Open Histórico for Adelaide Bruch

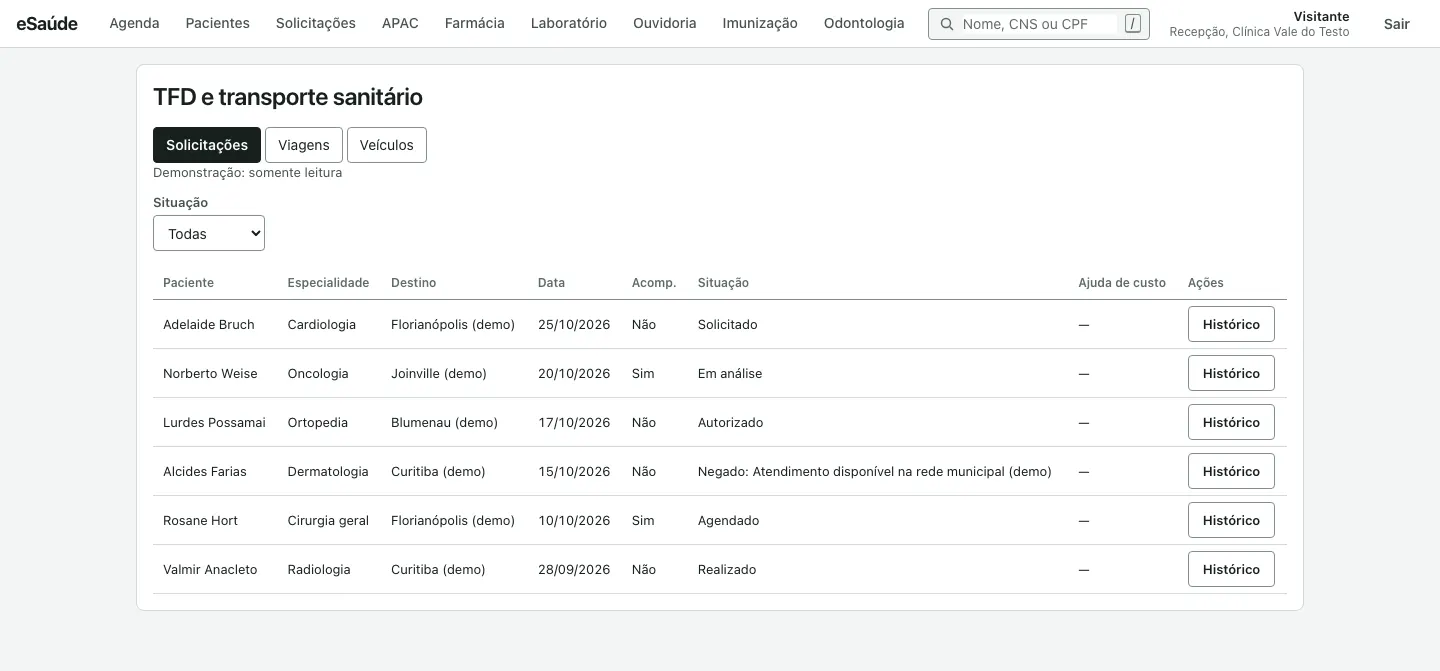1231,324
